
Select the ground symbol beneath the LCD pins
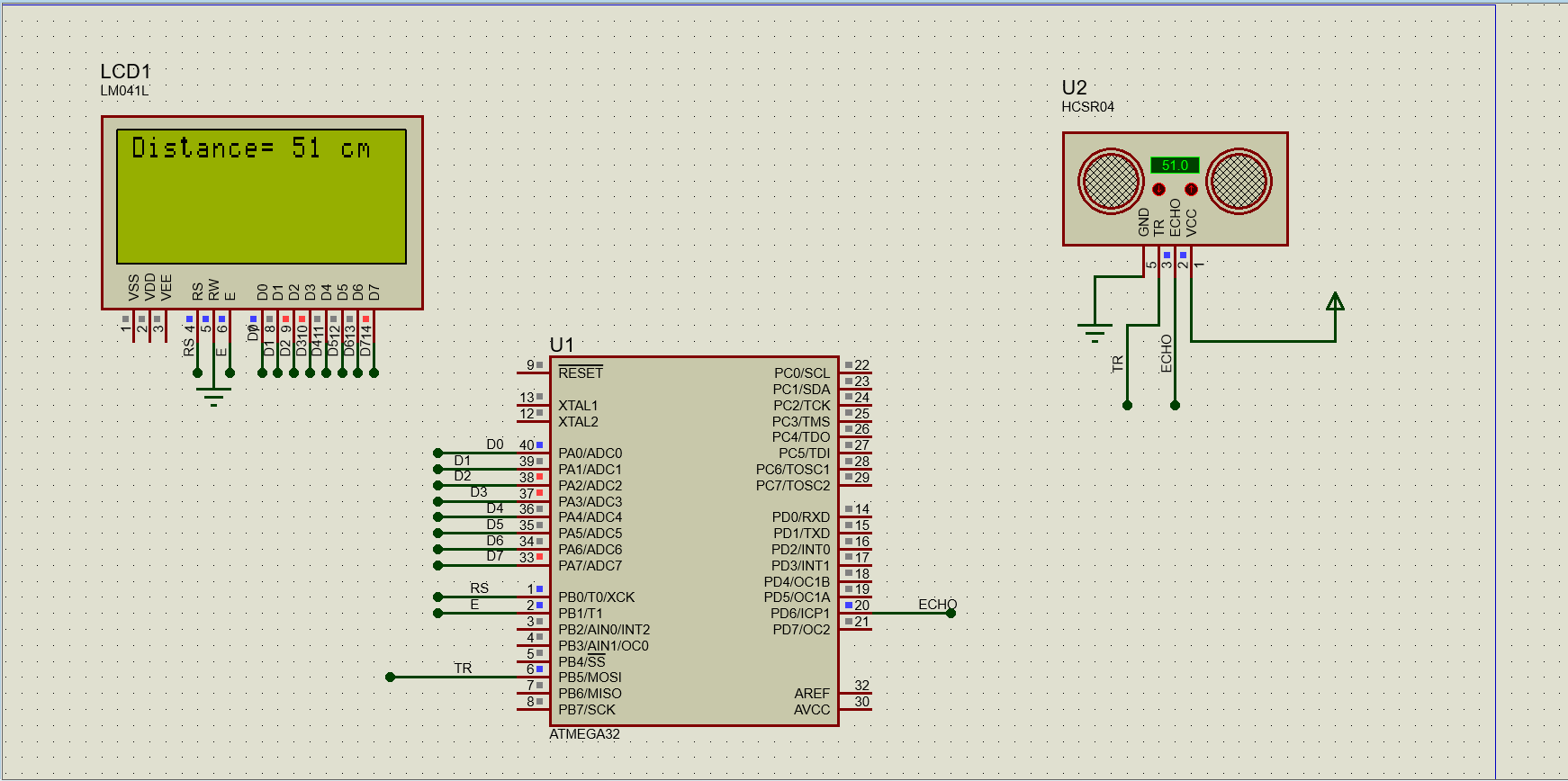[213, 397]
